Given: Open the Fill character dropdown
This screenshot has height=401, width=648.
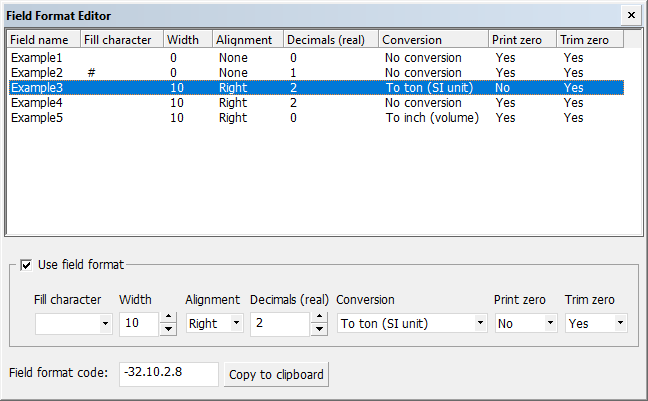Looking at the screenshot, I should pos(105,324).
